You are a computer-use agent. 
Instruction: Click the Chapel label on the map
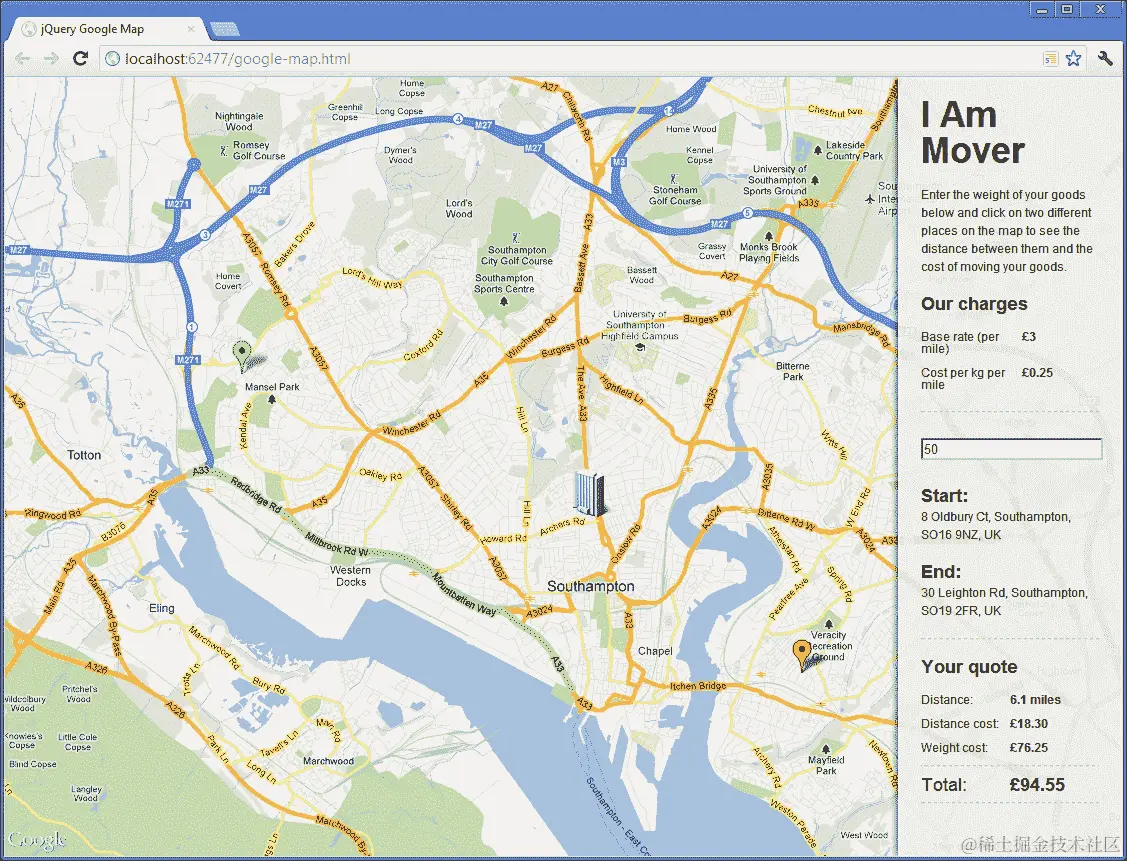[656, 651]
